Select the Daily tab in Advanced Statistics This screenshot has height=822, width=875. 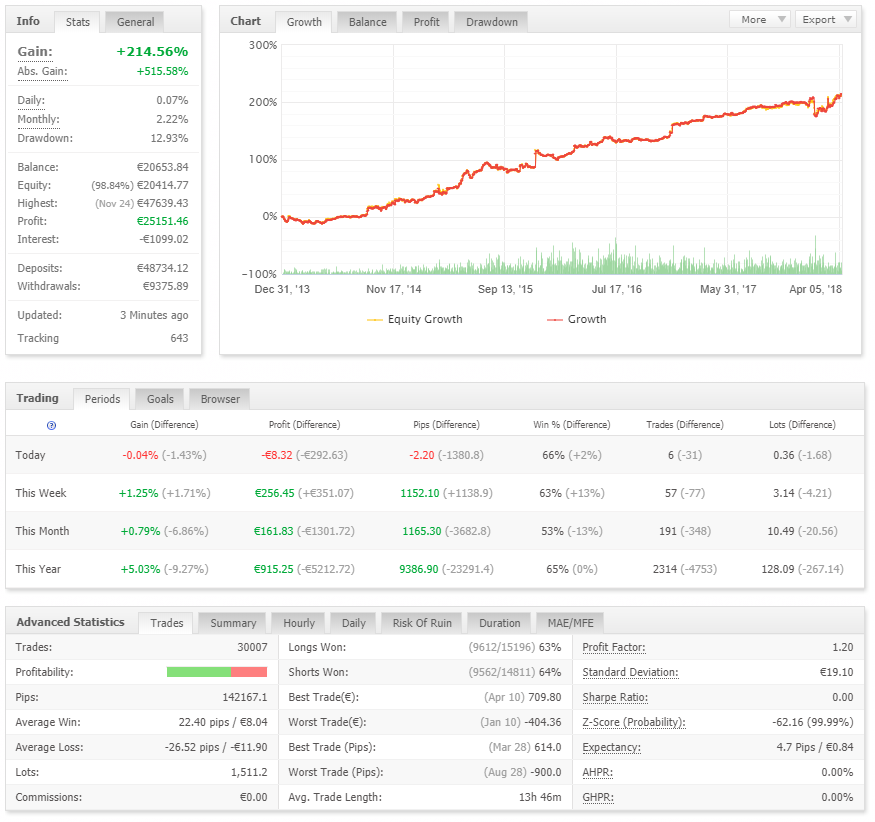pos(354,623)
